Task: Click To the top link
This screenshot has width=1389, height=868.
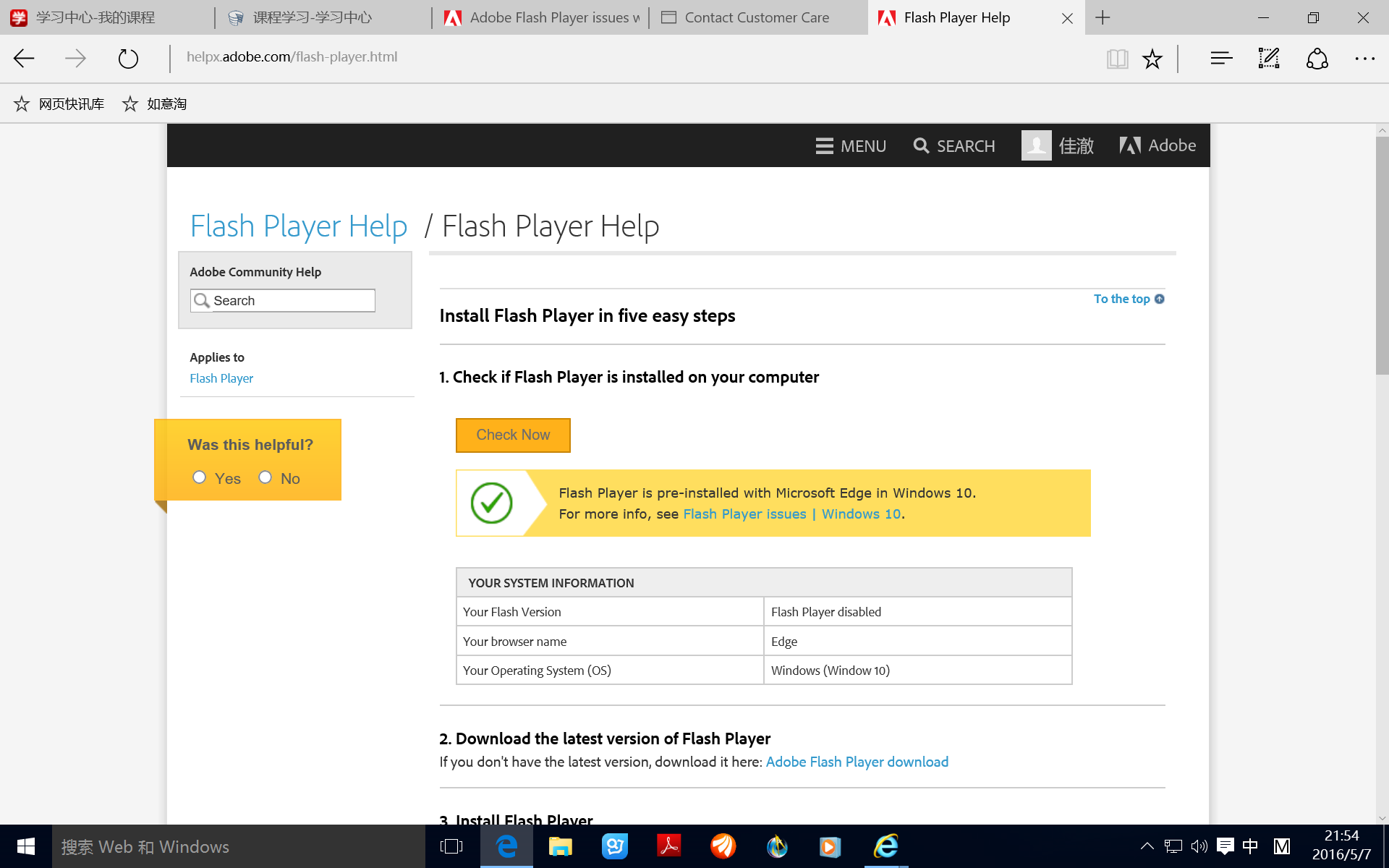Action: pyautogui.click(x=1129, y=299)
